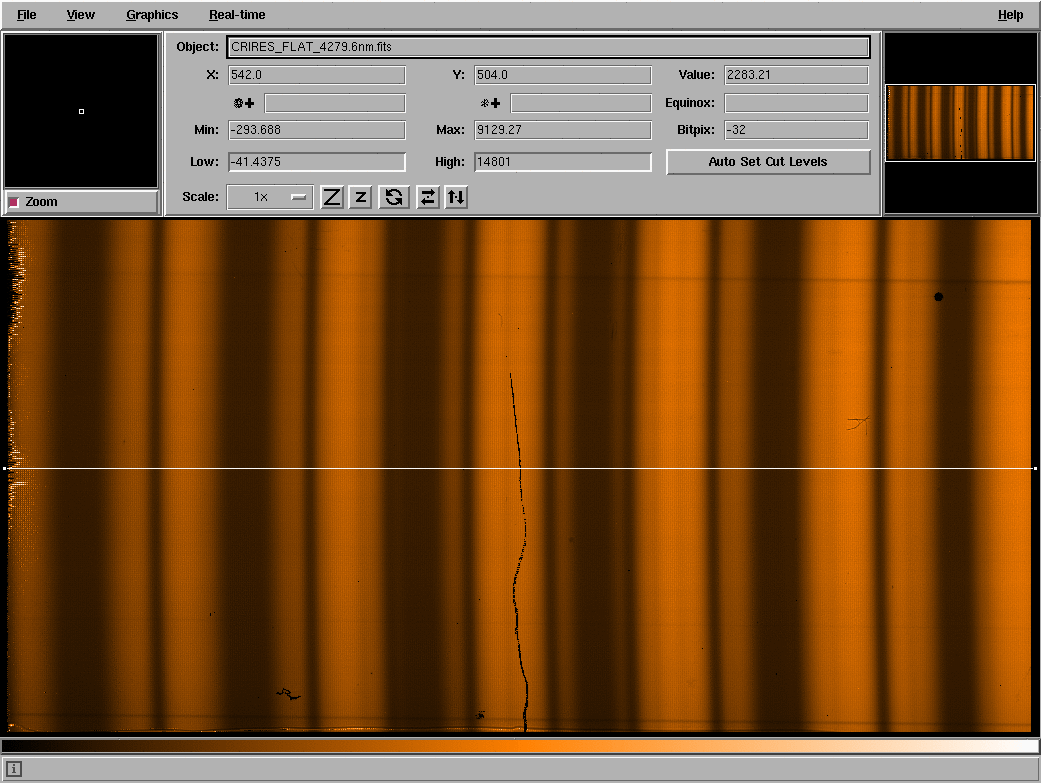Click the empty declination field
Image resolution: width=1041 pixels, height=783 pixels.
[581, 103]
